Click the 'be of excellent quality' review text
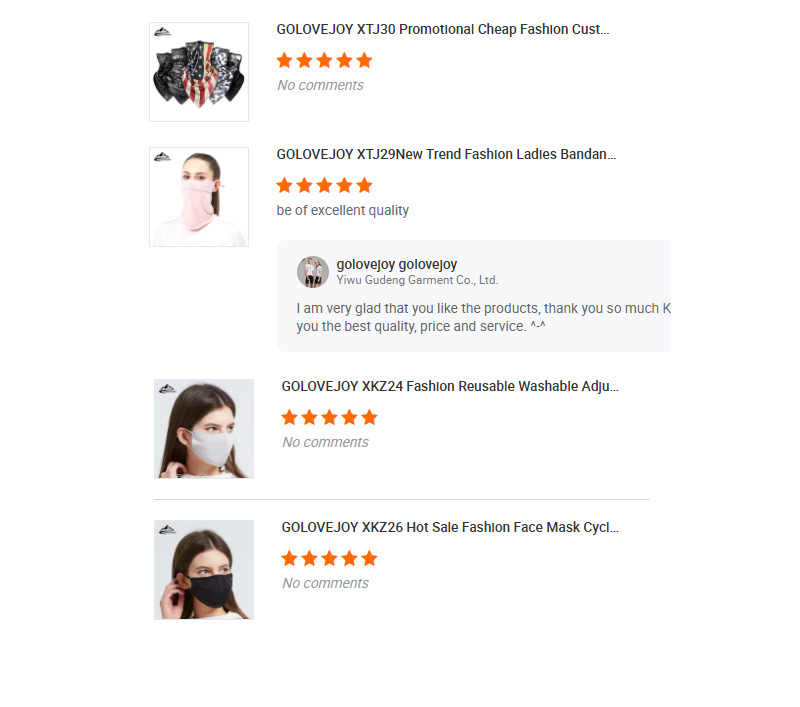This screenshot has width=800, height=707. [x=343, y=210]
